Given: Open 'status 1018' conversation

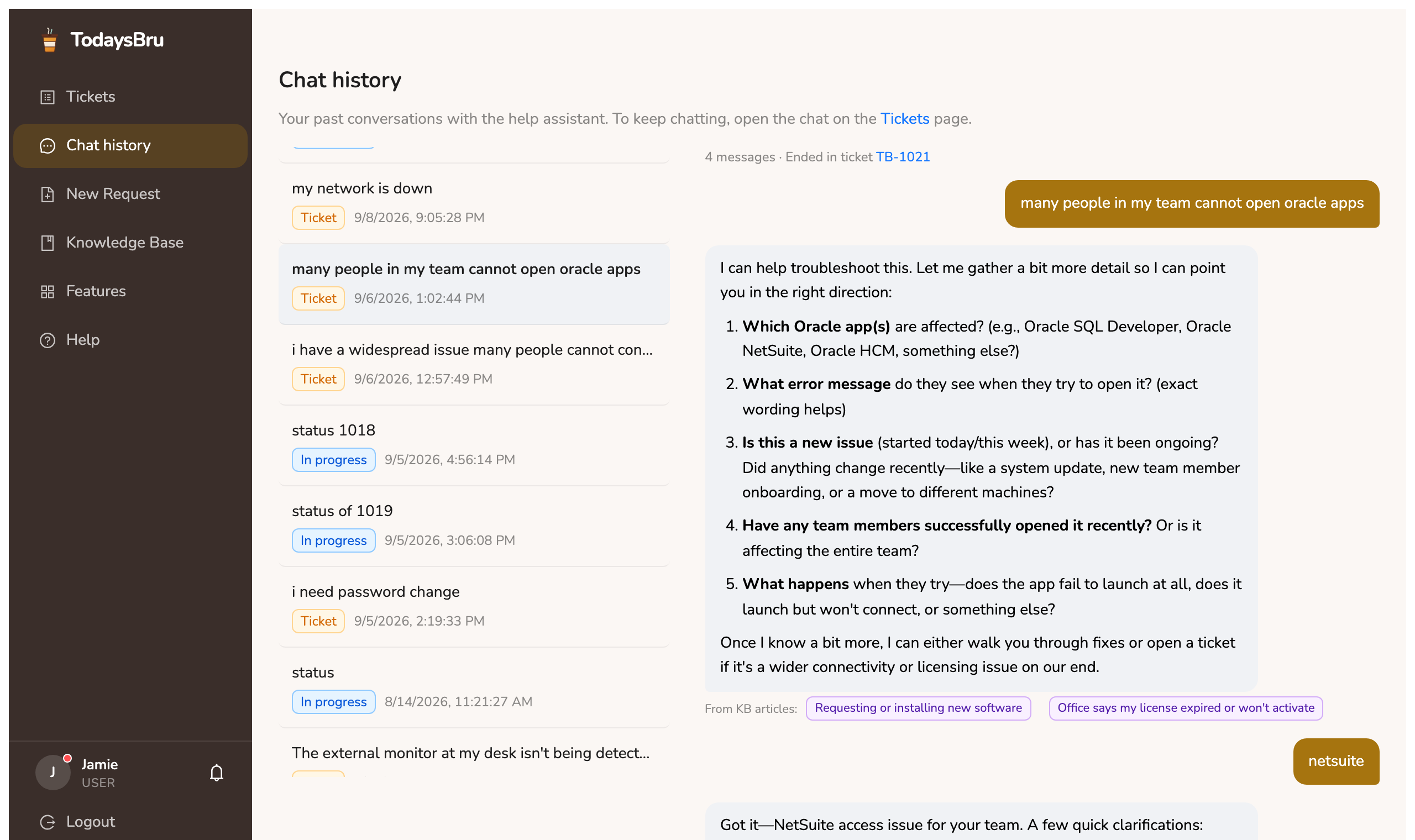Looking at the screenshot, I should coord(474,445).
